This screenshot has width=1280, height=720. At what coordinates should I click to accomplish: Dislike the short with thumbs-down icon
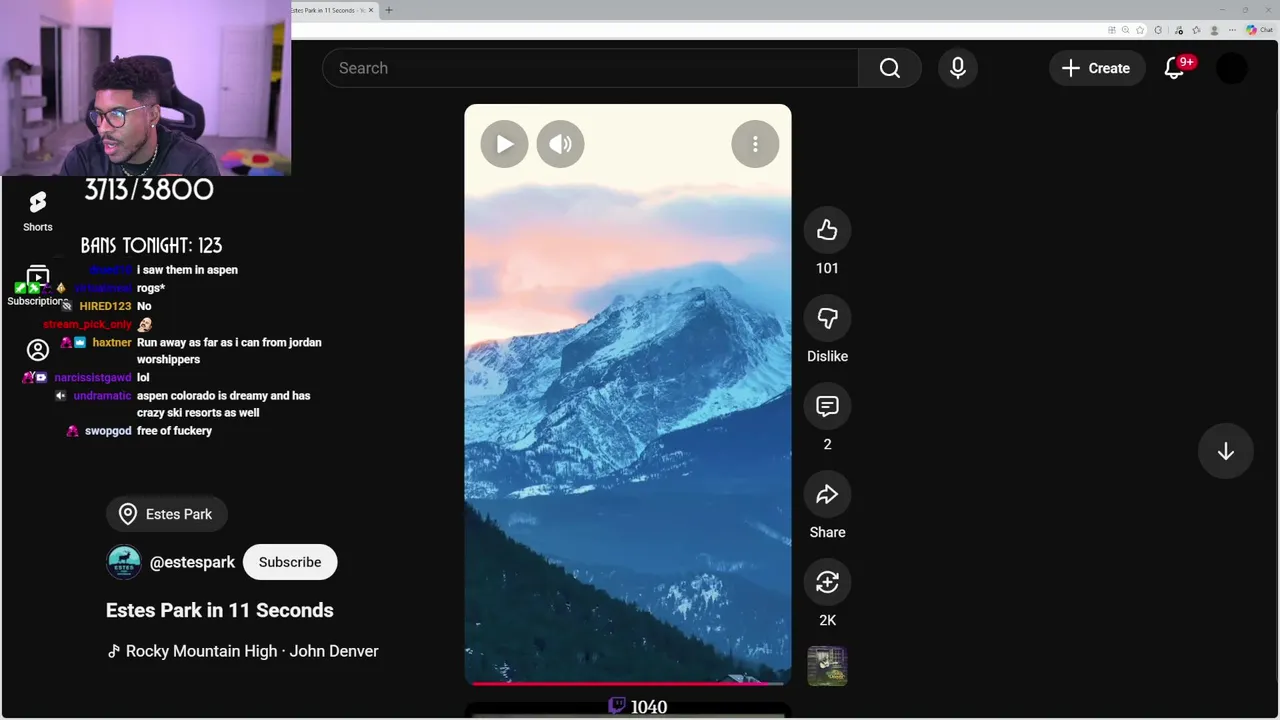click(x=827, y=318)
